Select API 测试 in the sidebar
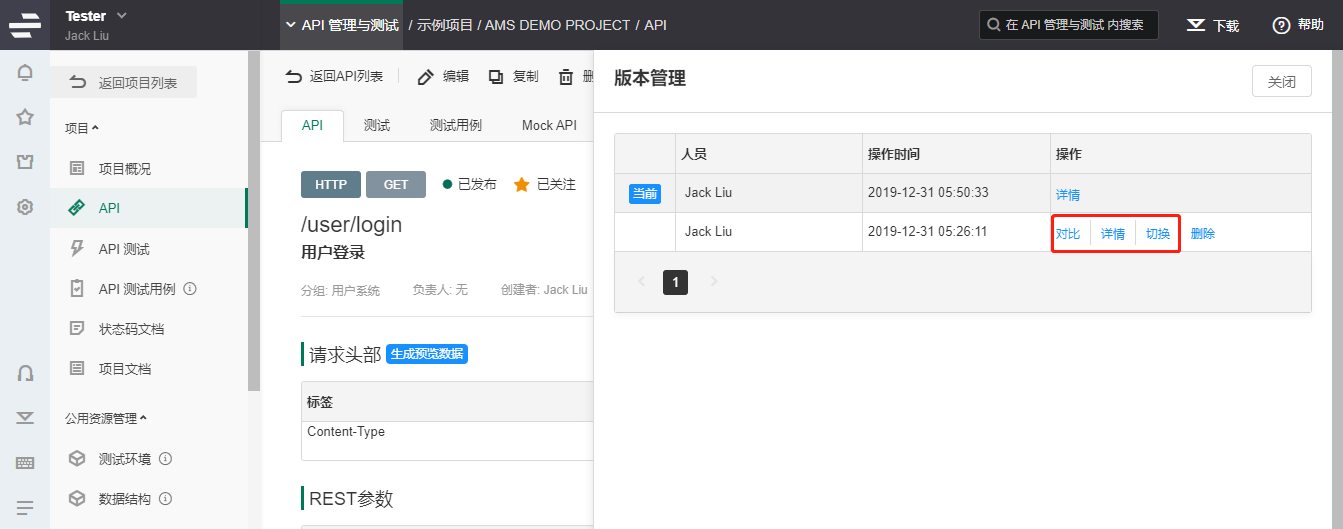1343x529 pixels. pyautogui.click(x=124, y=249)
